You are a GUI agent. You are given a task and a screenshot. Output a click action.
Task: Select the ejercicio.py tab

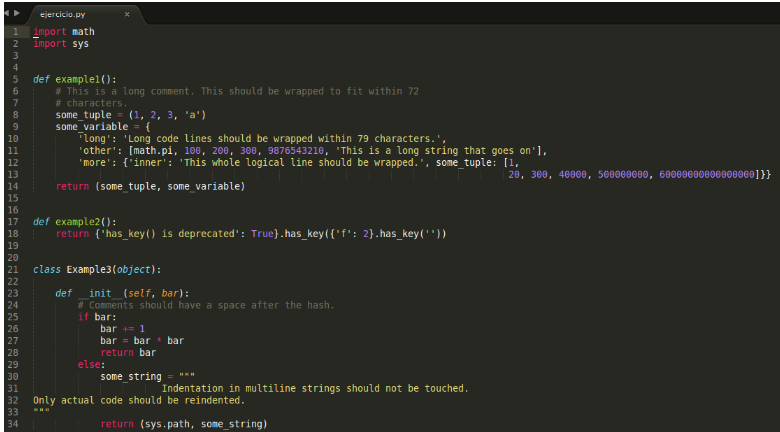66,15
